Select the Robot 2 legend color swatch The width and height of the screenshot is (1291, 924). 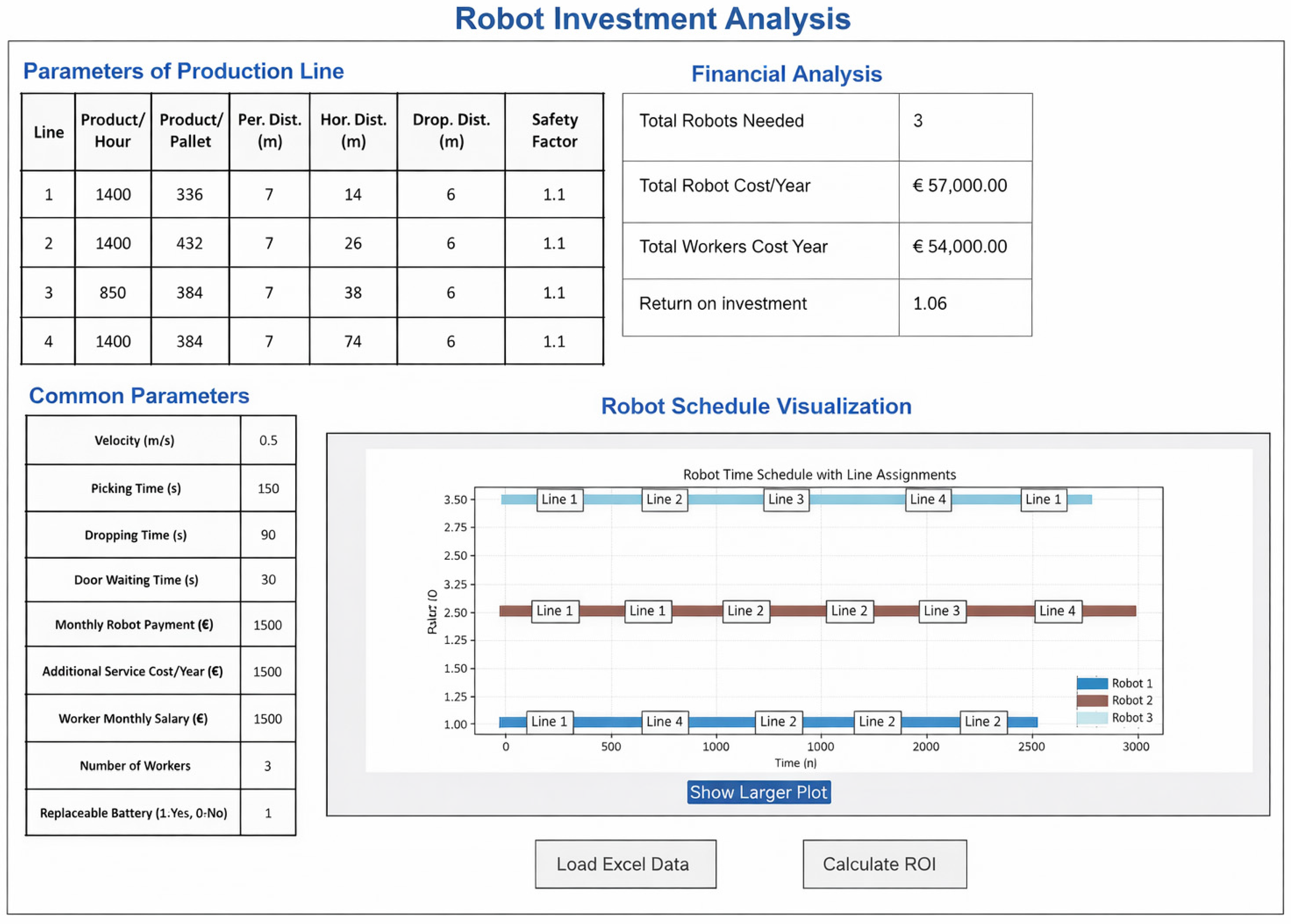coord(1092,700)
